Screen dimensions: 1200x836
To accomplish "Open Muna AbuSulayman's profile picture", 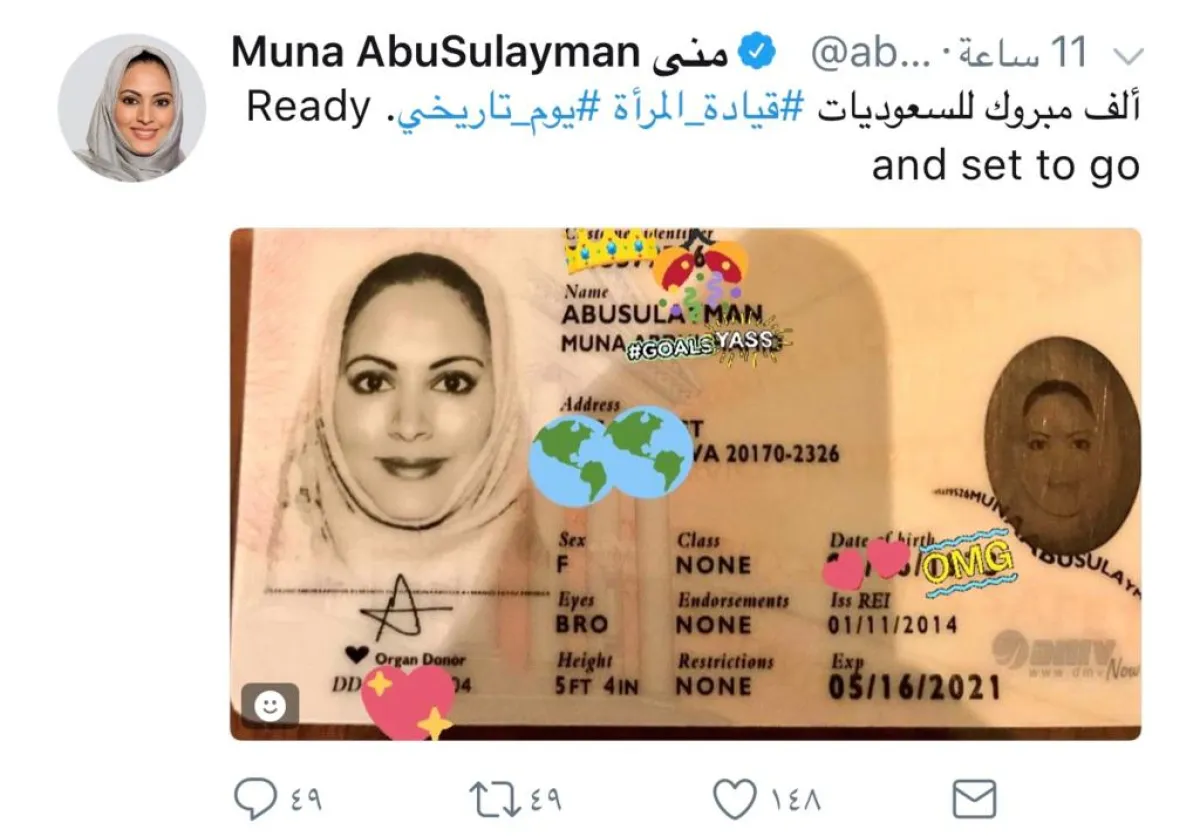I will pyautogui.click(x=132, y=108).
